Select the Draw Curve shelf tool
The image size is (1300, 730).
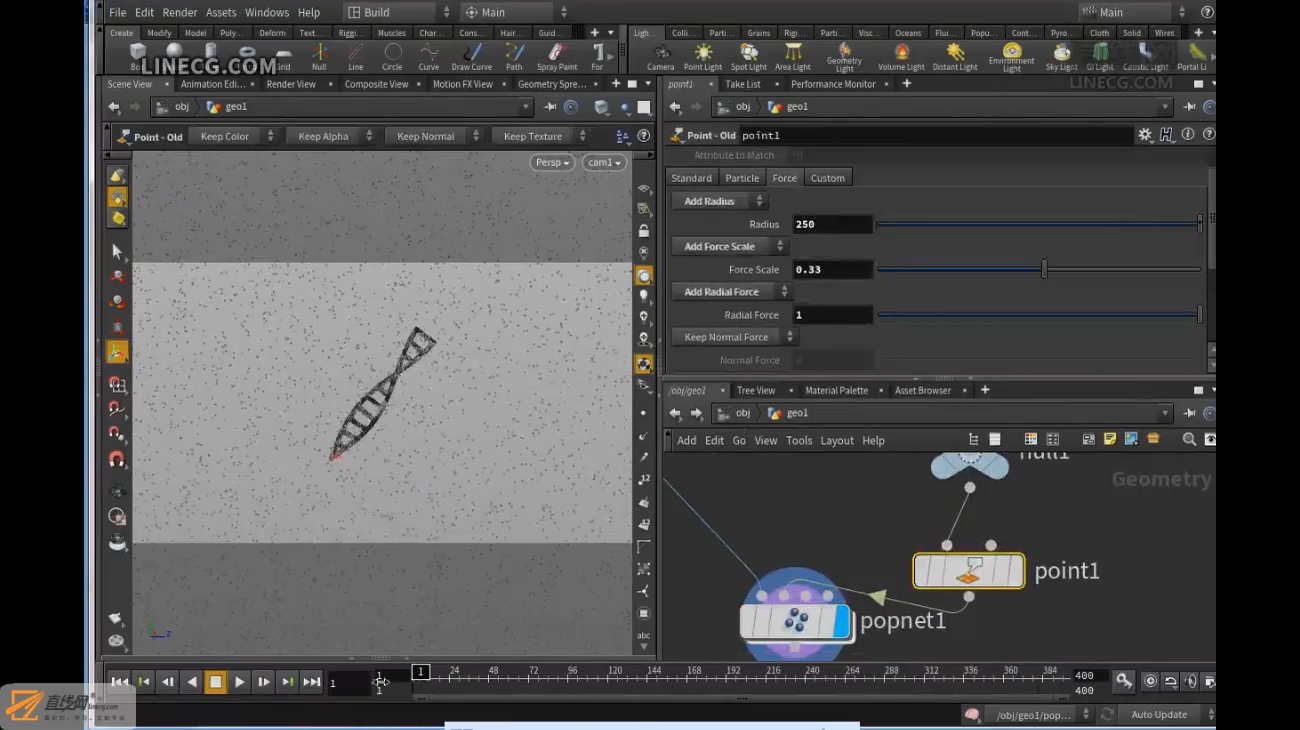tap(472, 56)
